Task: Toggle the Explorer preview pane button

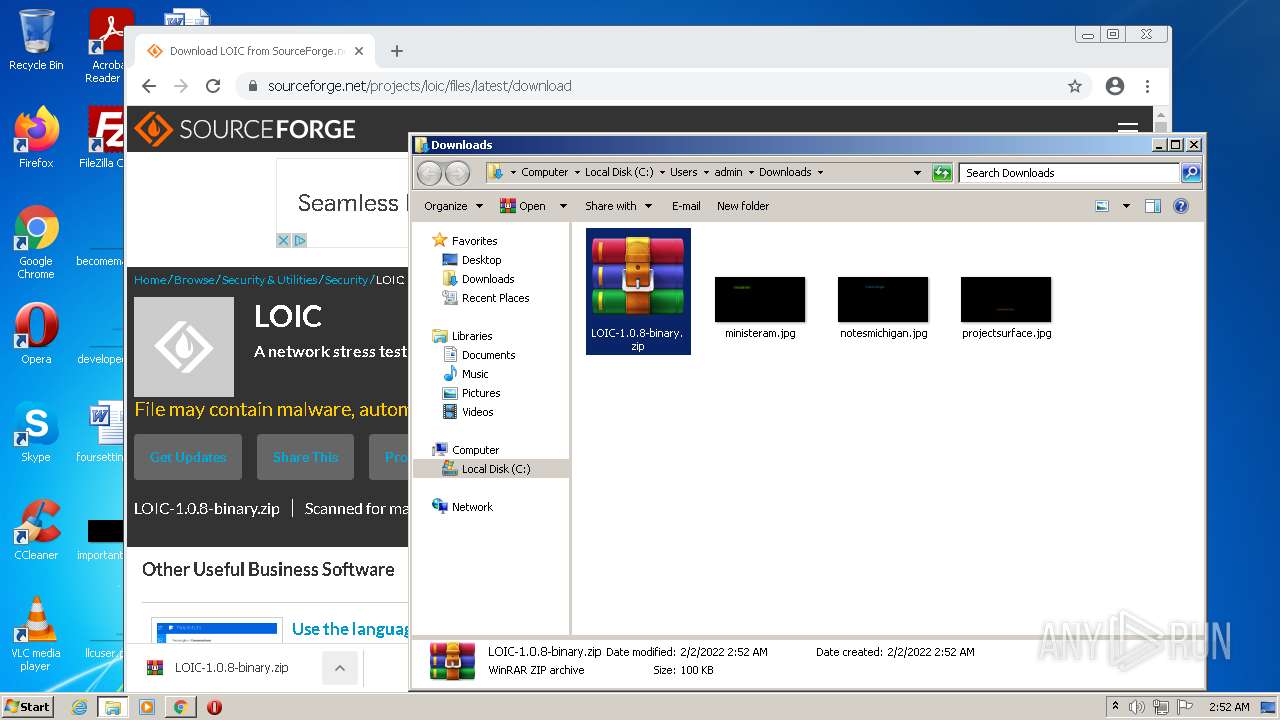Action: [1152, 206]
